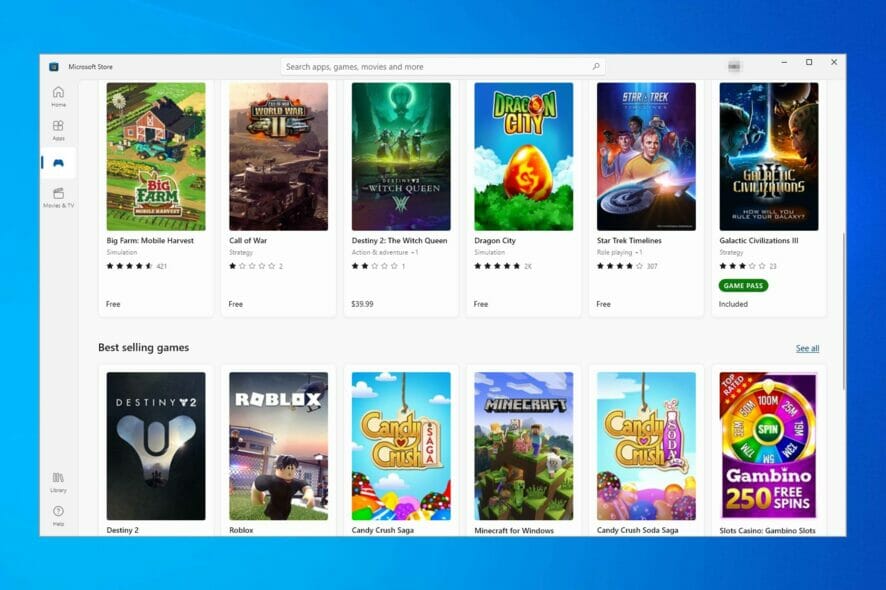Click the Game Pass badge on Galactic Civilizations
Viewport: 886px width, 590px height.
click(x=743, y=285)
